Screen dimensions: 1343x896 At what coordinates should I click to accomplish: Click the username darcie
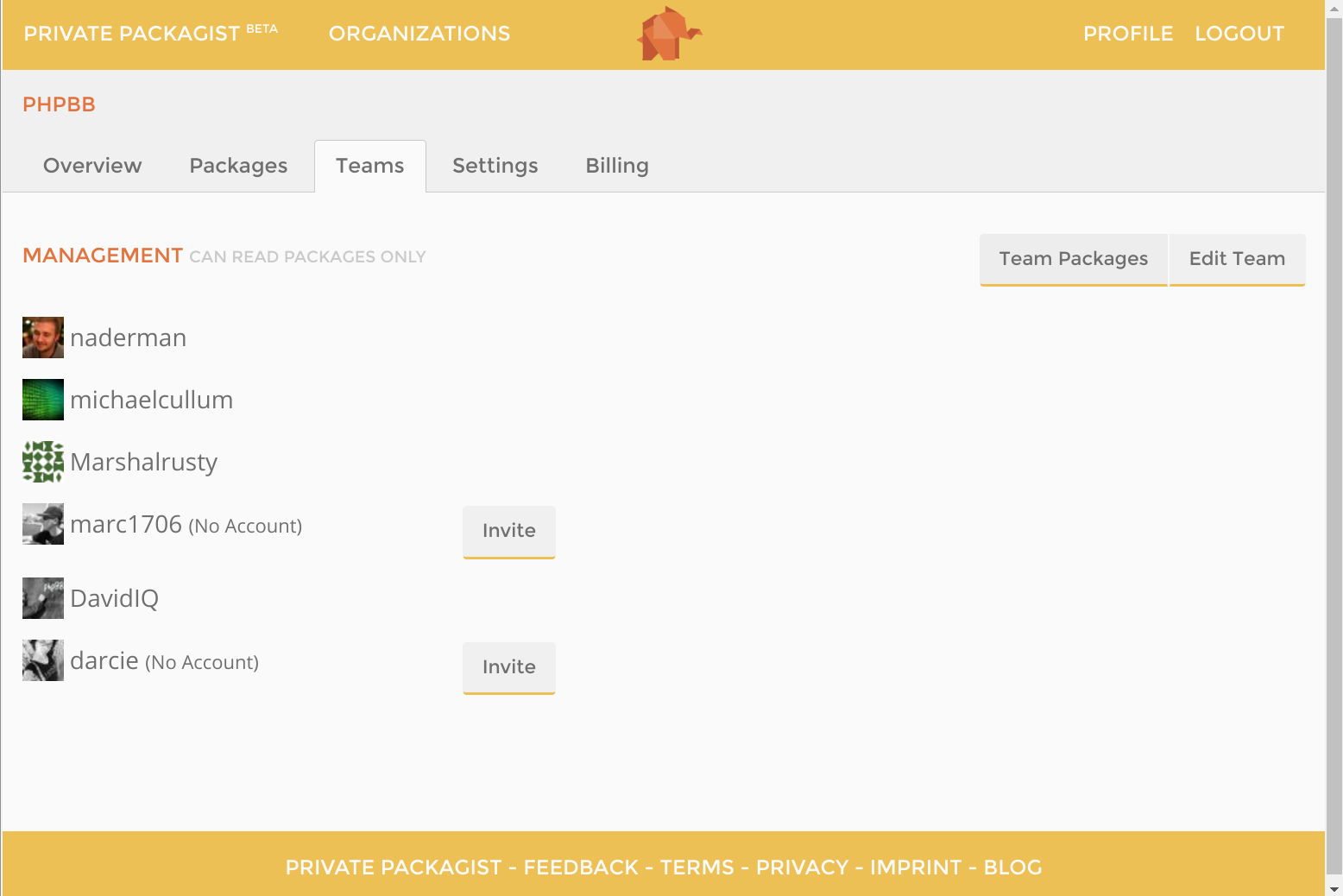pyautogui.click(x=104, y=660)
